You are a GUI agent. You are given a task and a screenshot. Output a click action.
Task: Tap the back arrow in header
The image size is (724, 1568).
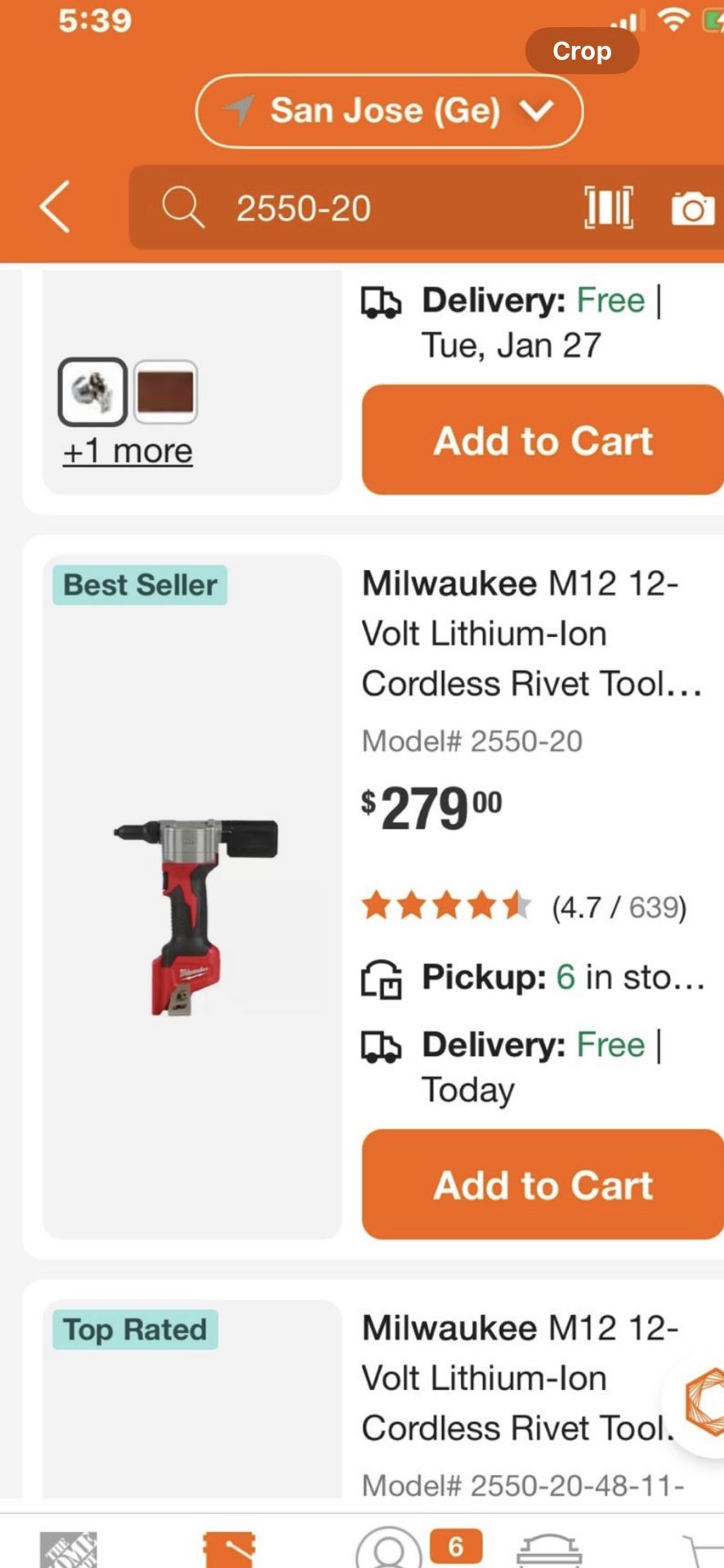point(55,207)
